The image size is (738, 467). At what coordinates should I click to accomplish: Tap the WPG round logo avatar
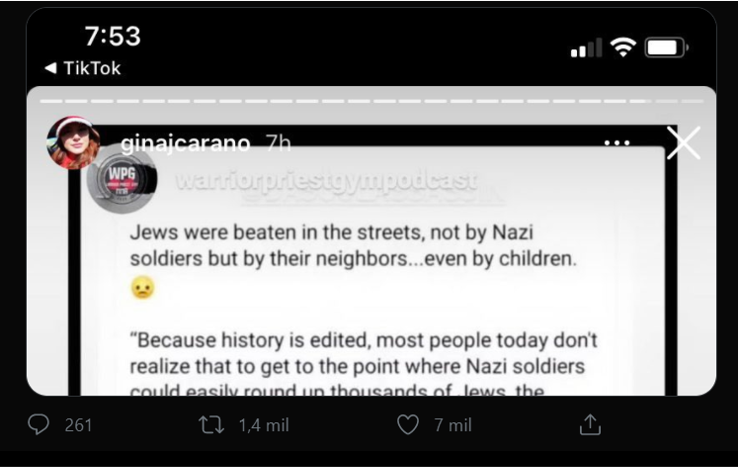[x=122, y=180]
